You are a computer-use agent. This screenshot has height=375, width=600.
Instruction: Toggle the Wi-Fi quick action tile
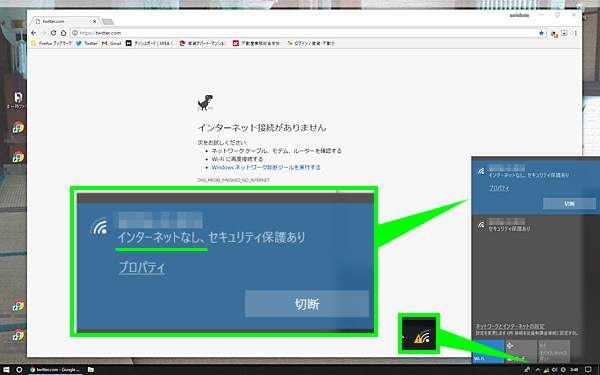click(x=488, y=351)
